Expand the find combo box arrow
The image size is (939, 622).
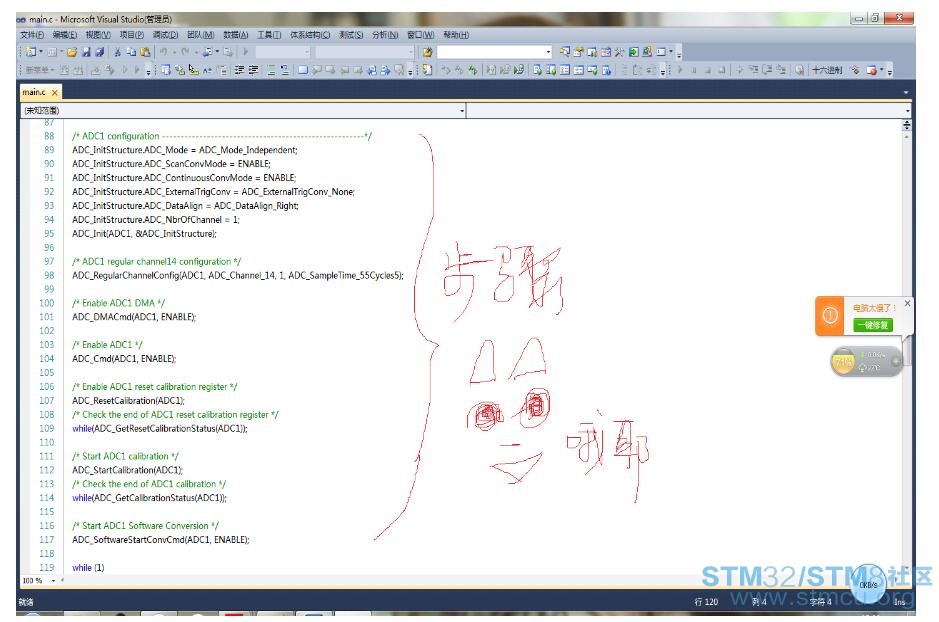pyautogui.click(x=548, y=52)
